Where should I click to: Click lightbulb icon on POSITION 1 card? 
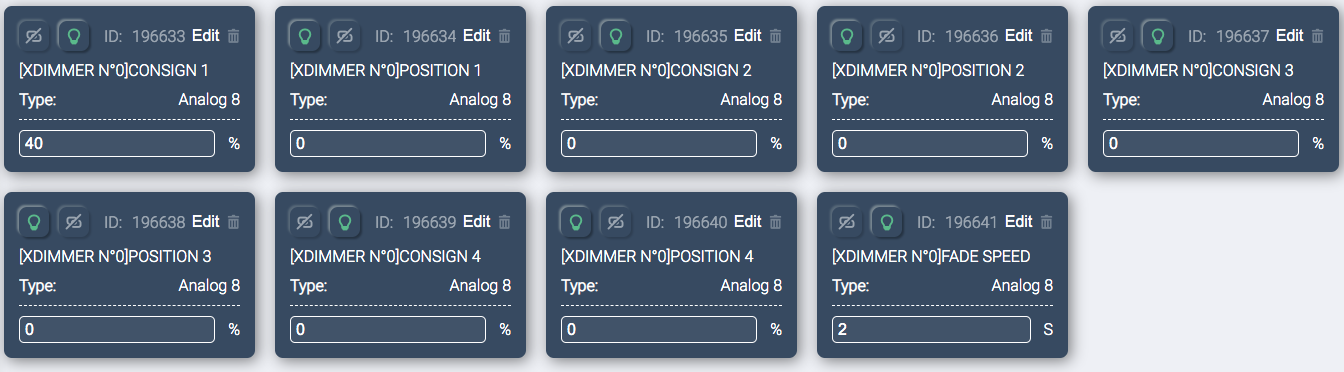coord(305,36)
